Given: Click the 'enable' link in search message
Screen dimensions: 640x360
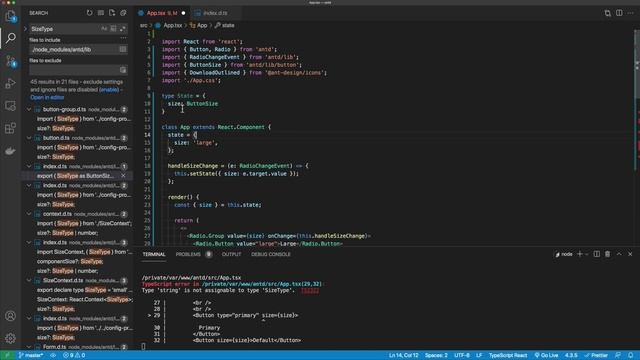Looking at the screenshot, I should (109, 89).
